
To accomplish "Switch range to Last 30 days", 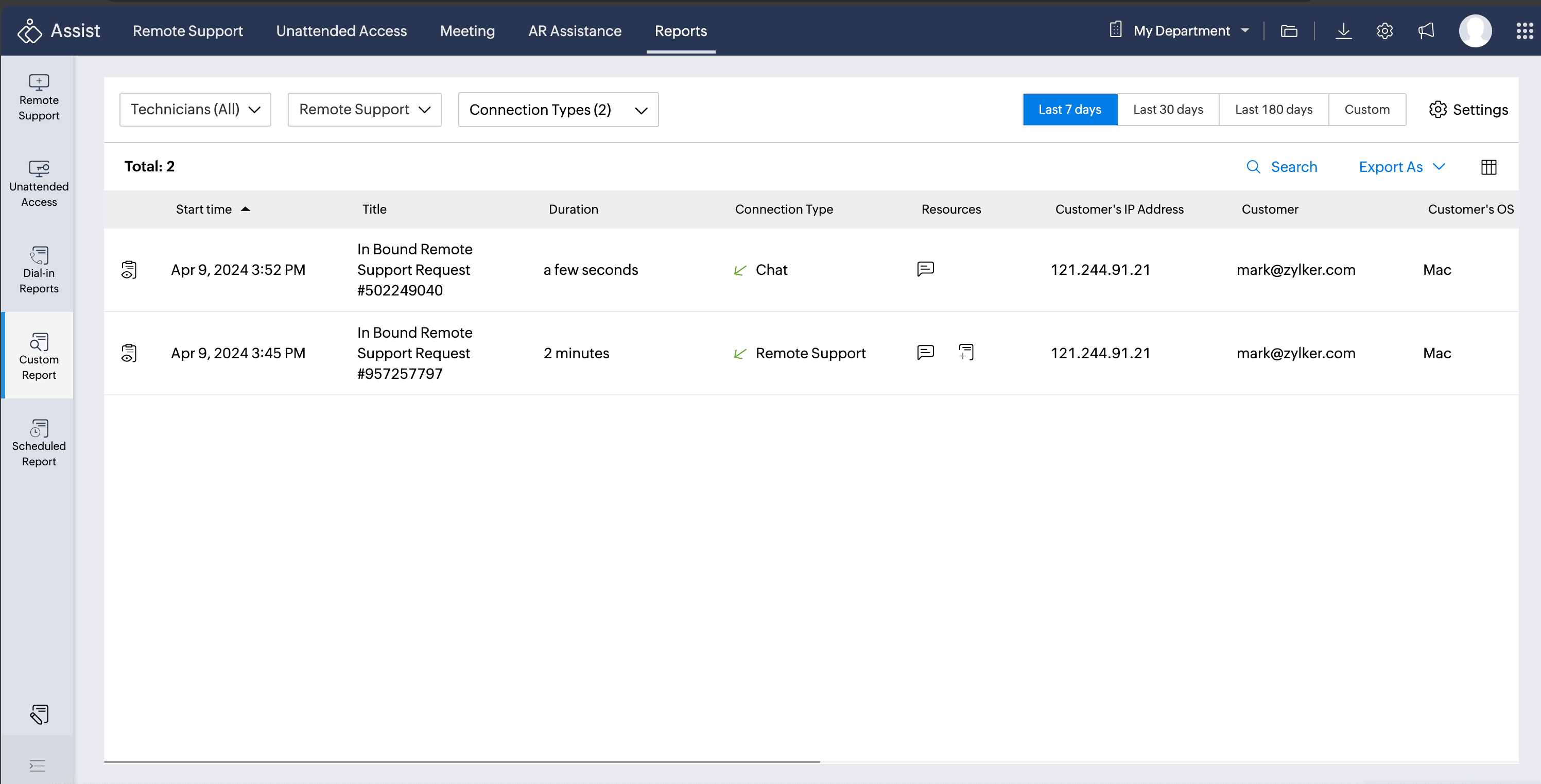I will [x=1167, y=110].
